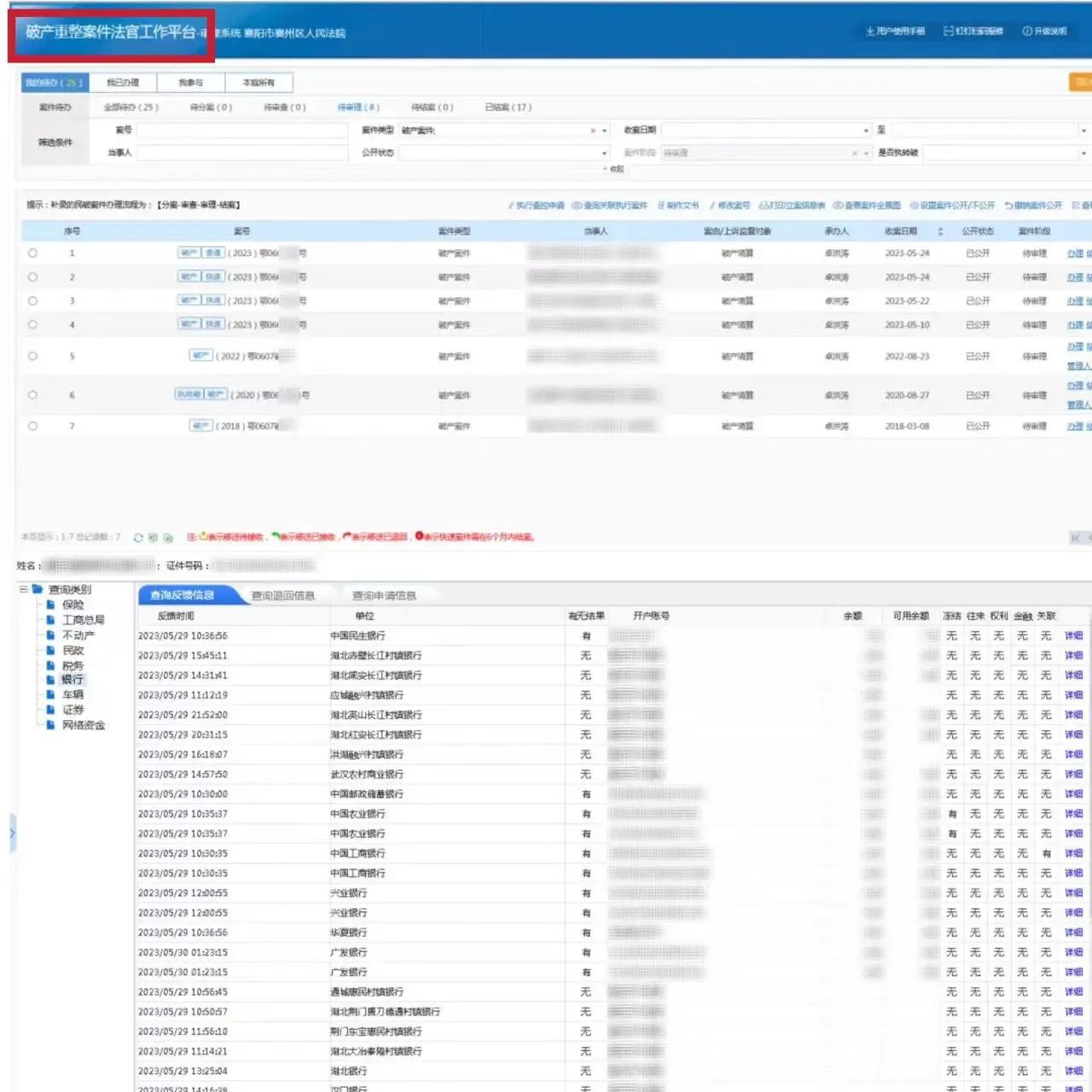The height and width of the screenshot is (1092, 1092).
Task: Open the 案件类型 dropdown arrow
Action: (605, 131)
